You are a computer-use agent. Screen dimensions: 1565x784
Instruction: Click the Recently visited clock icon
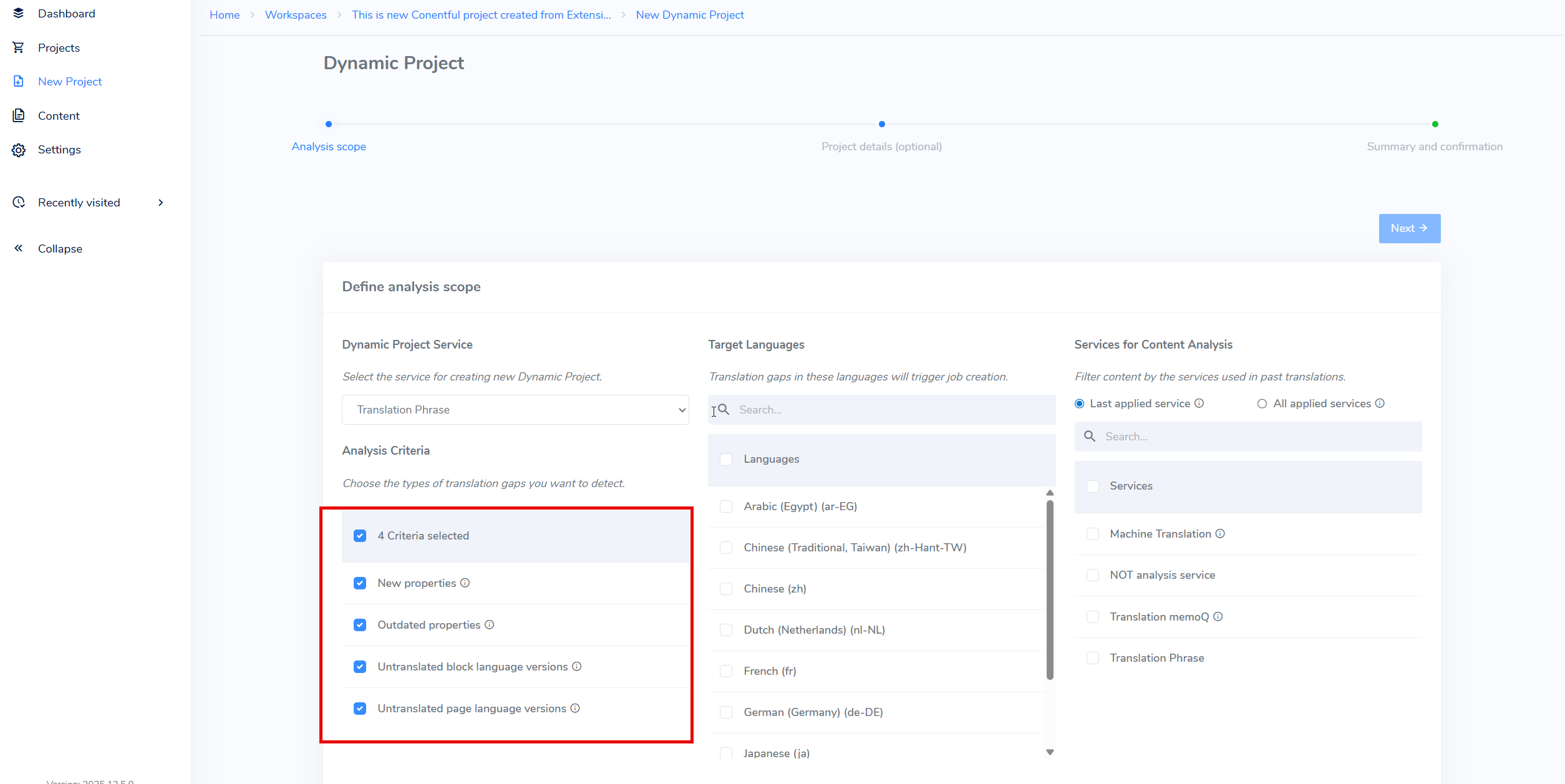18,202
